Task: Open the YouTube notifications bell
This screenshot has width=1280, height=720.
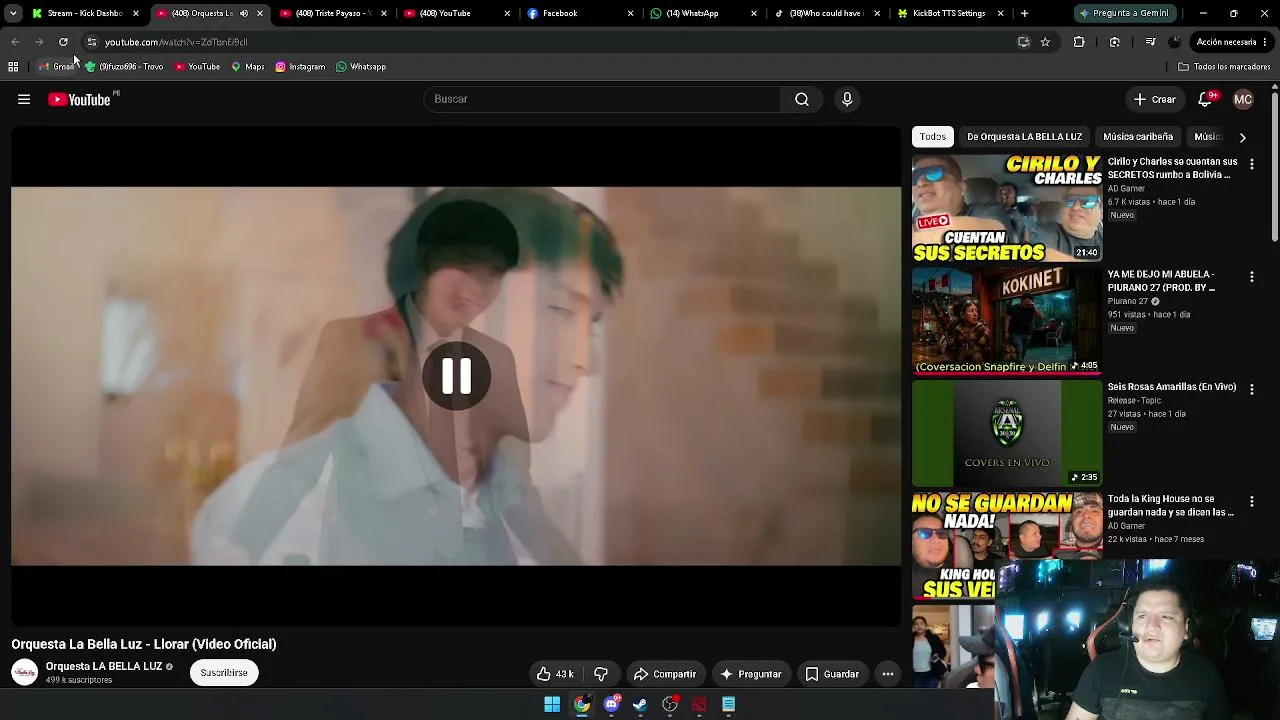Action: 1205,99
